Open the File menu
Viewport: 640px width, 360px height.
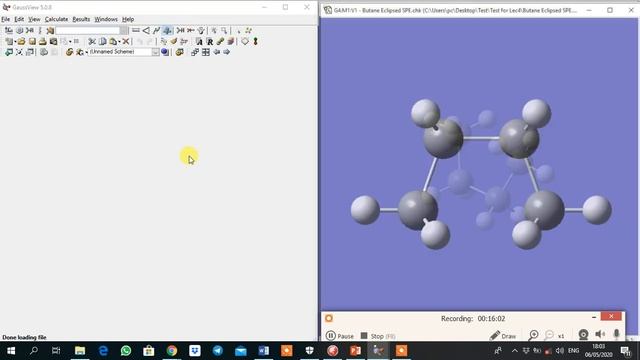point(5,19)
